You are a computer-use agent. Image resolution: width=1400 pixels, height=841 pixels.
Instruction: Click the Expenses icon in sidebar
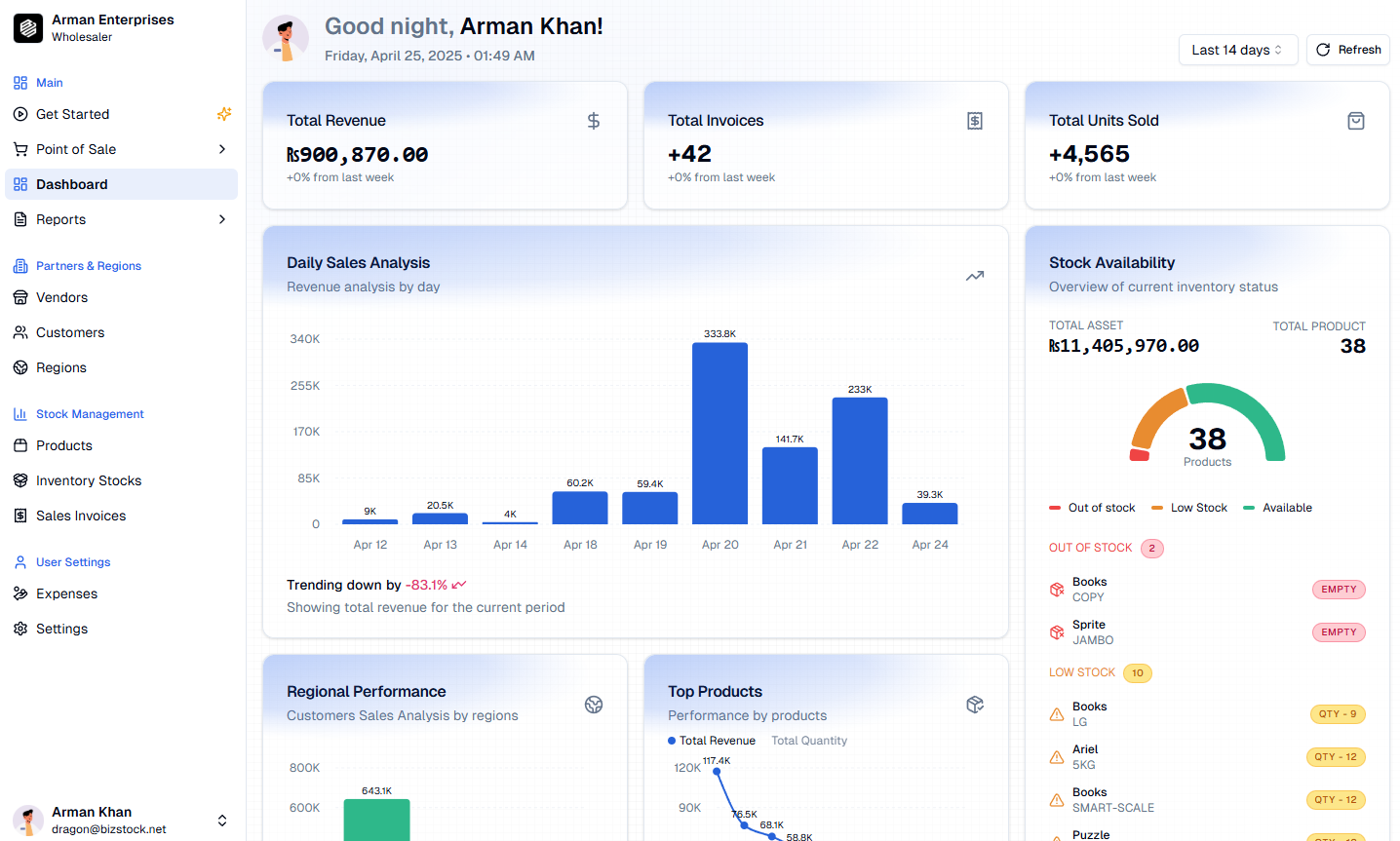[x=20, y=593]
